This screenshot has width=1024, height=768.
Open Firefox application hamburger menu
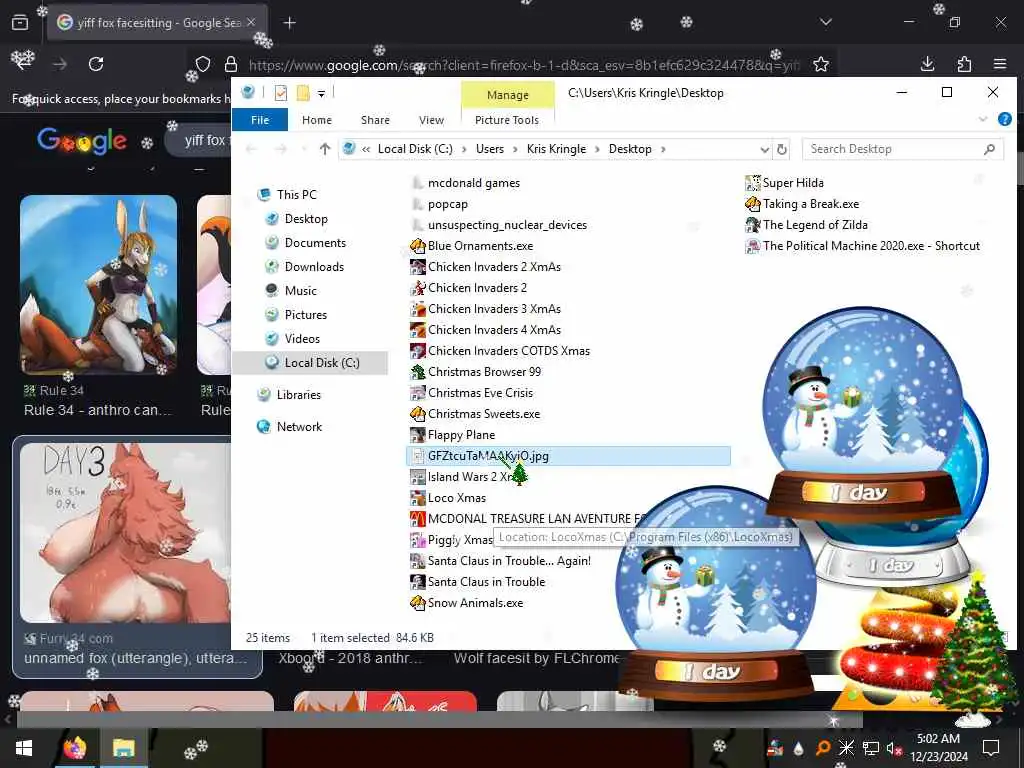tap(1000, 64)
